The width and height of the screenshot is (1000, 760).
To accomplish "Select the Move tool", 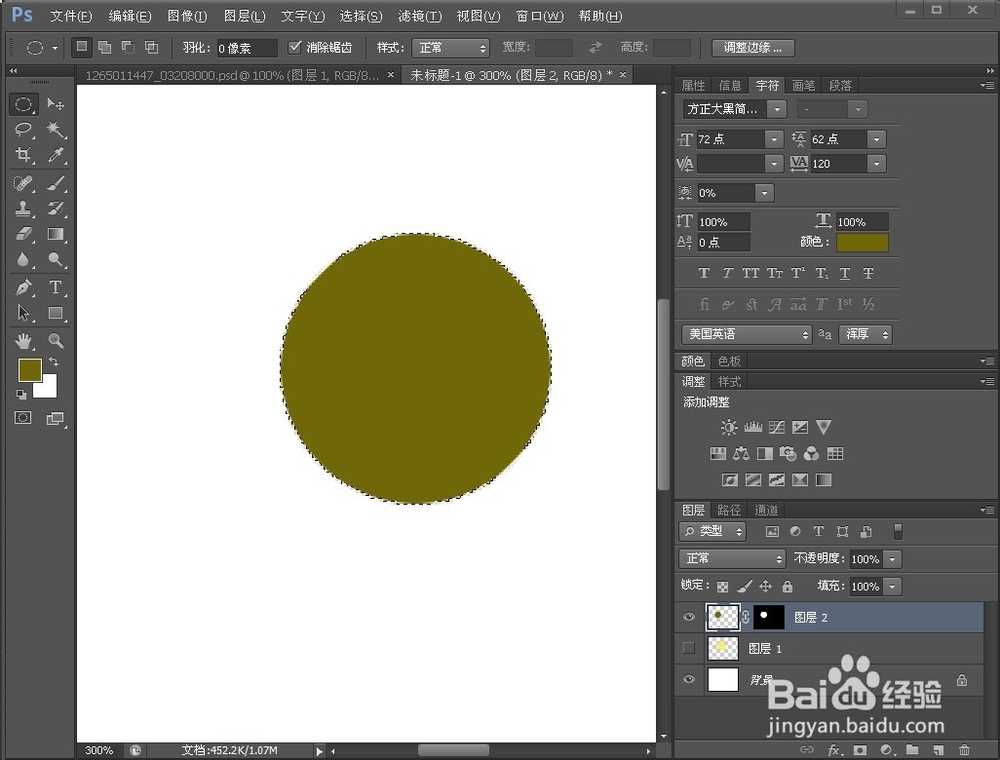I will click(x=55, y=104).
